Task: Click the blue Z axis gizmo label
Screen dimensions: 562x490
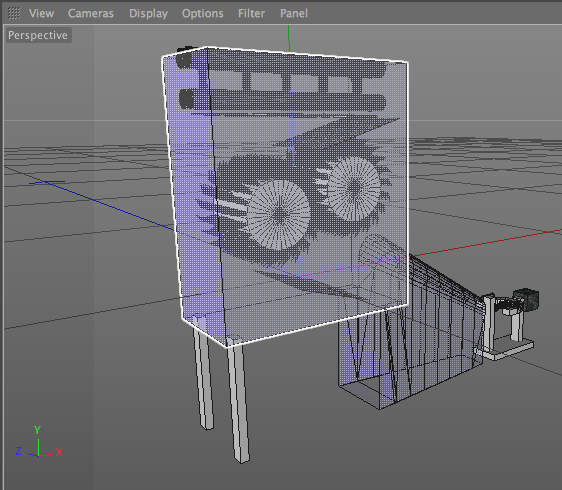Action: pos(18,451)
